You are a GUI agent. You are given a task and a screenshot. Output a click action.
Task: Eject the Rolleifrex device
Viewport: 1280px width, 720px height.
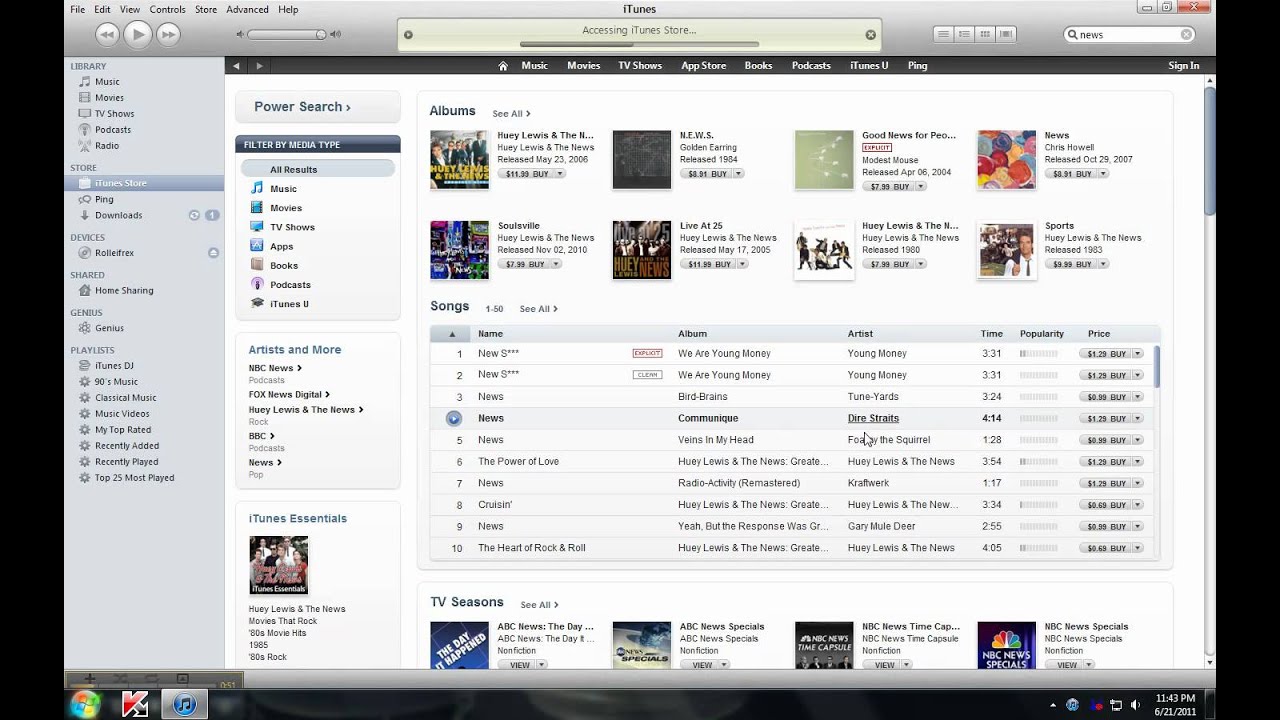coord(213,253)
